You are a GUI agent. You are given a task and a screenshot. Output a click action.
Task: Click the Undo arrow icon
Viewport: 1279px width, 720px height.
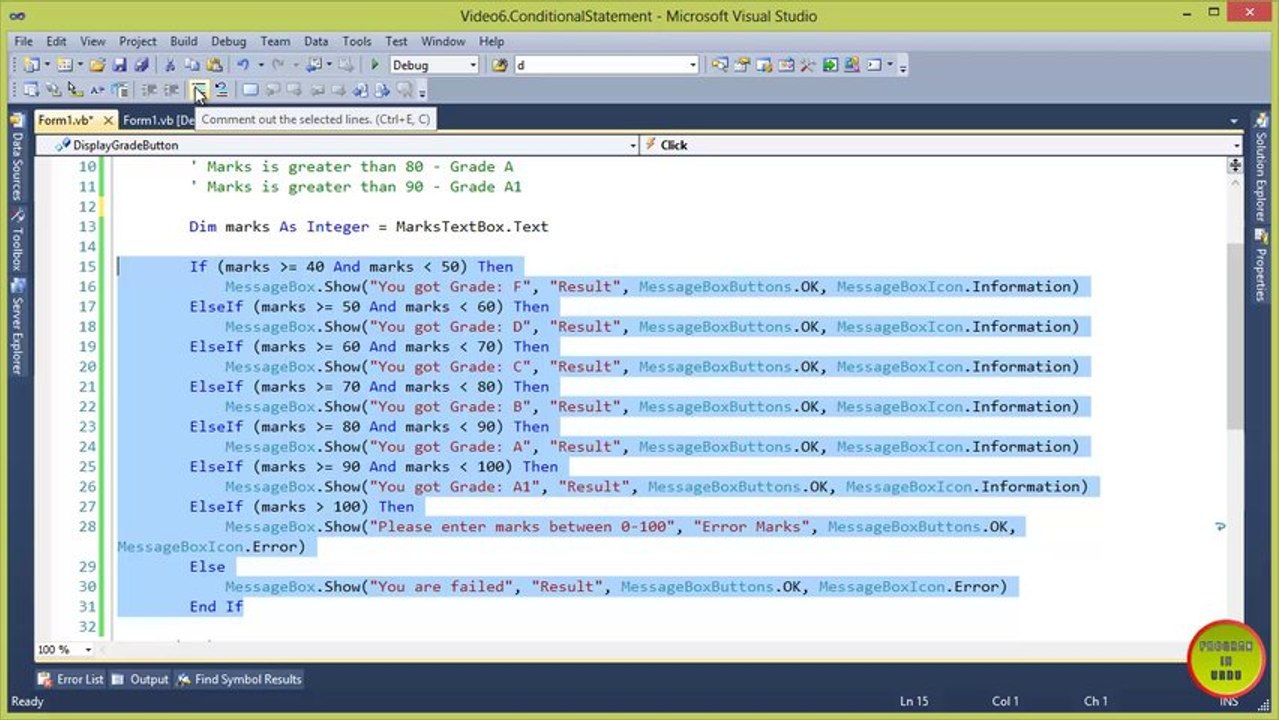tap(243, 65)
